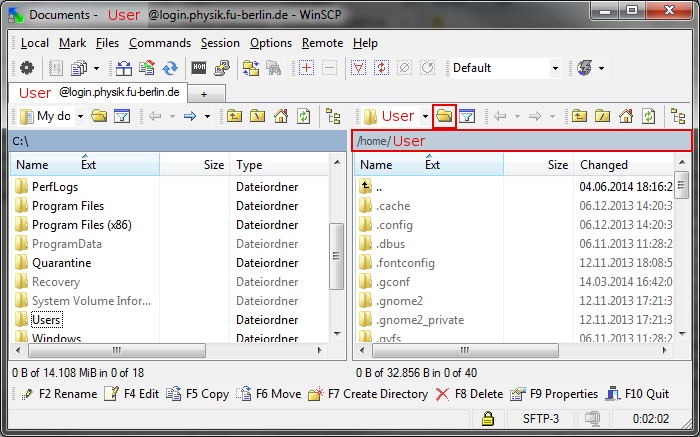Image resolution: width=700 pixels, height=437 pixels.
Task: Expand the remote User directory dropdown
Action: (425, 117)
